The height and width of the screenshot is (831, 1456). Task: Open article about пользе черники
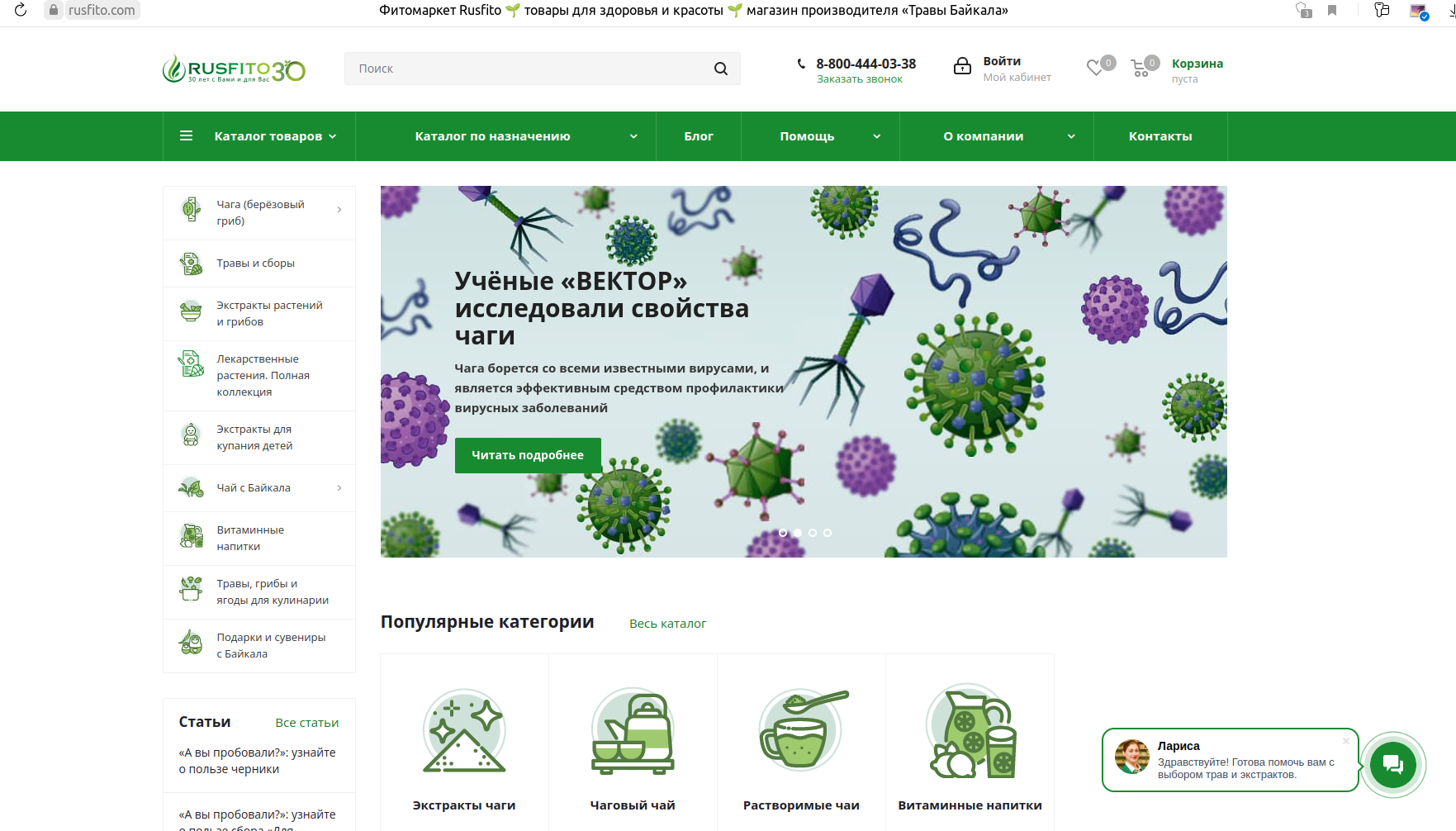tap(258, 761)
